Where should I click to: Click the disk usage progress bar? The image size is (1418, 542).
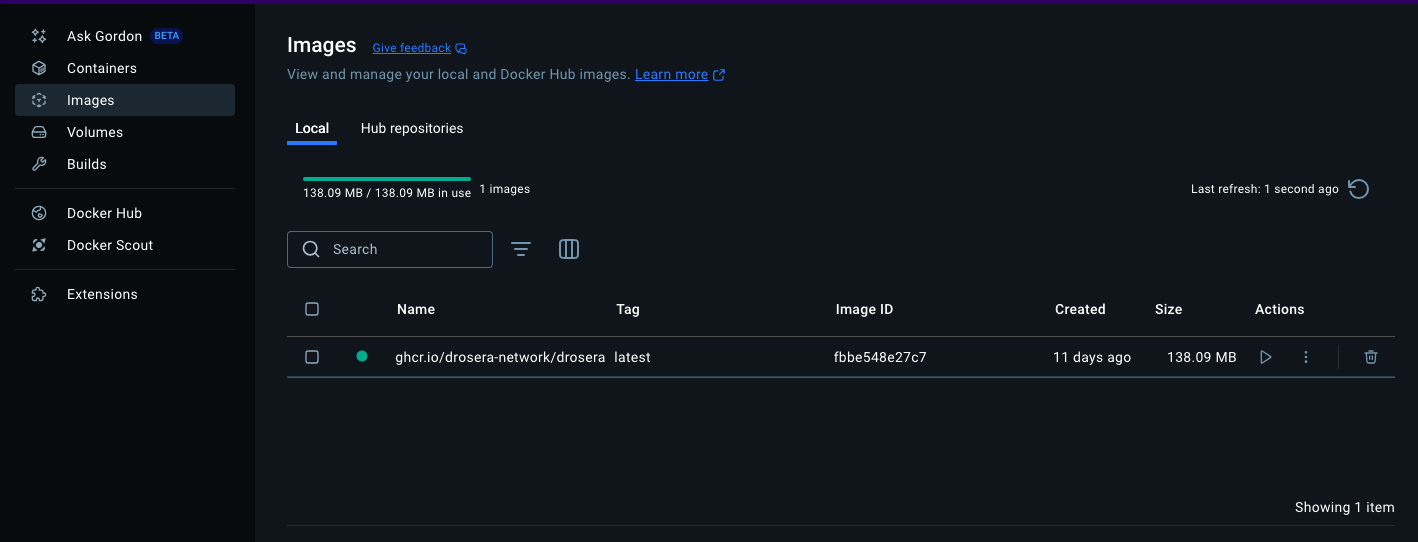tap(387, 179)
